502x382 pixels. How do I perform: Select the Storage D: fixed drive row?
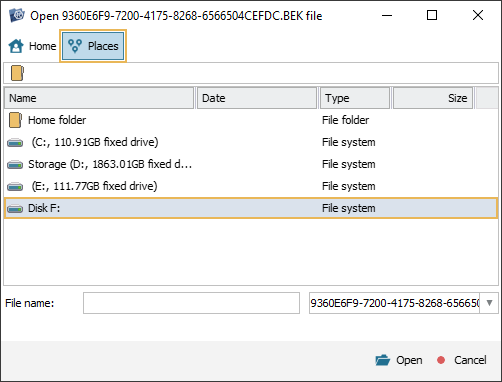[251, 164]
